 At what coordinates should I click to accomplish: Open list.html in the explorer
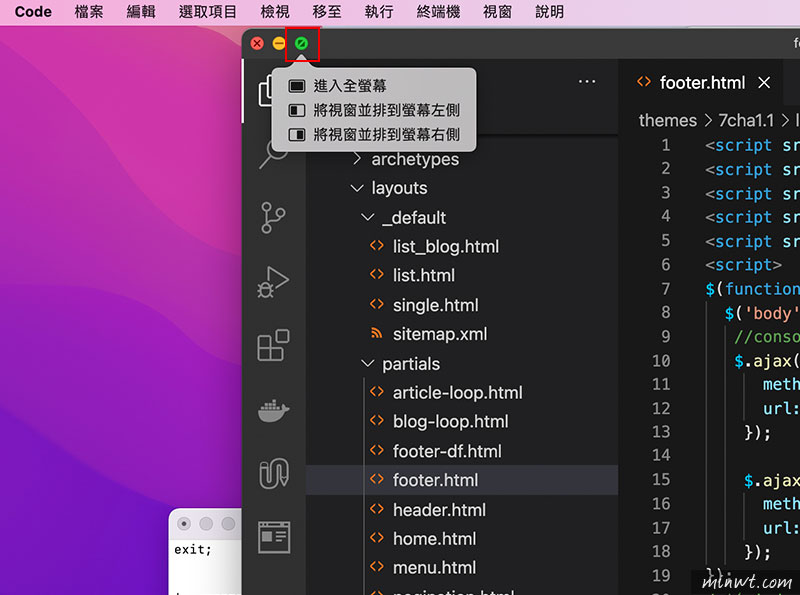(462, 276)
